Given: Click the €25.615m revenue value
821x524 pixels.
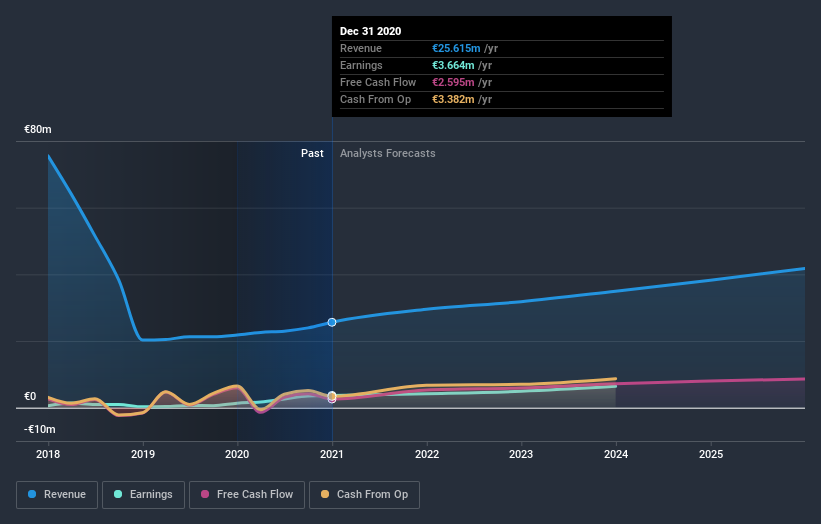Looking at the screenshot, I should (x=456, y=48).
